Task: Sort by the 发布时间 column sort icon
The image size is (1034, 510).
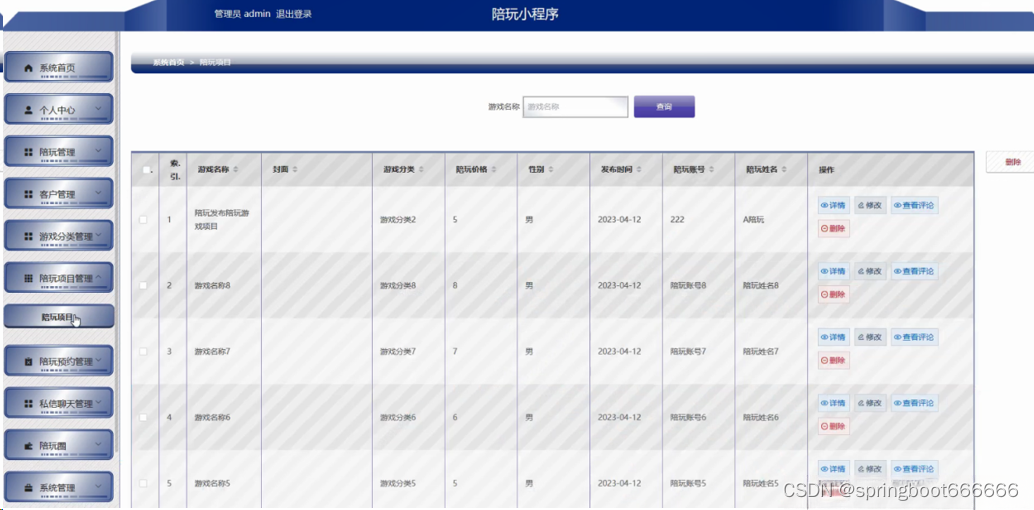Action: coord(640,170)
